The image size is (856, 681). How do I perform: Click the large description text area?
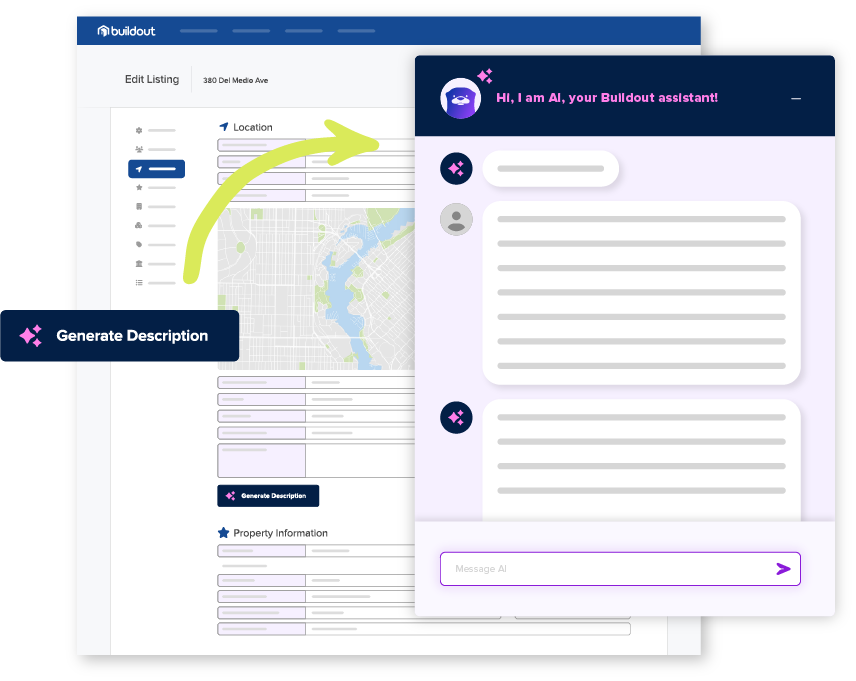(360, 461)
